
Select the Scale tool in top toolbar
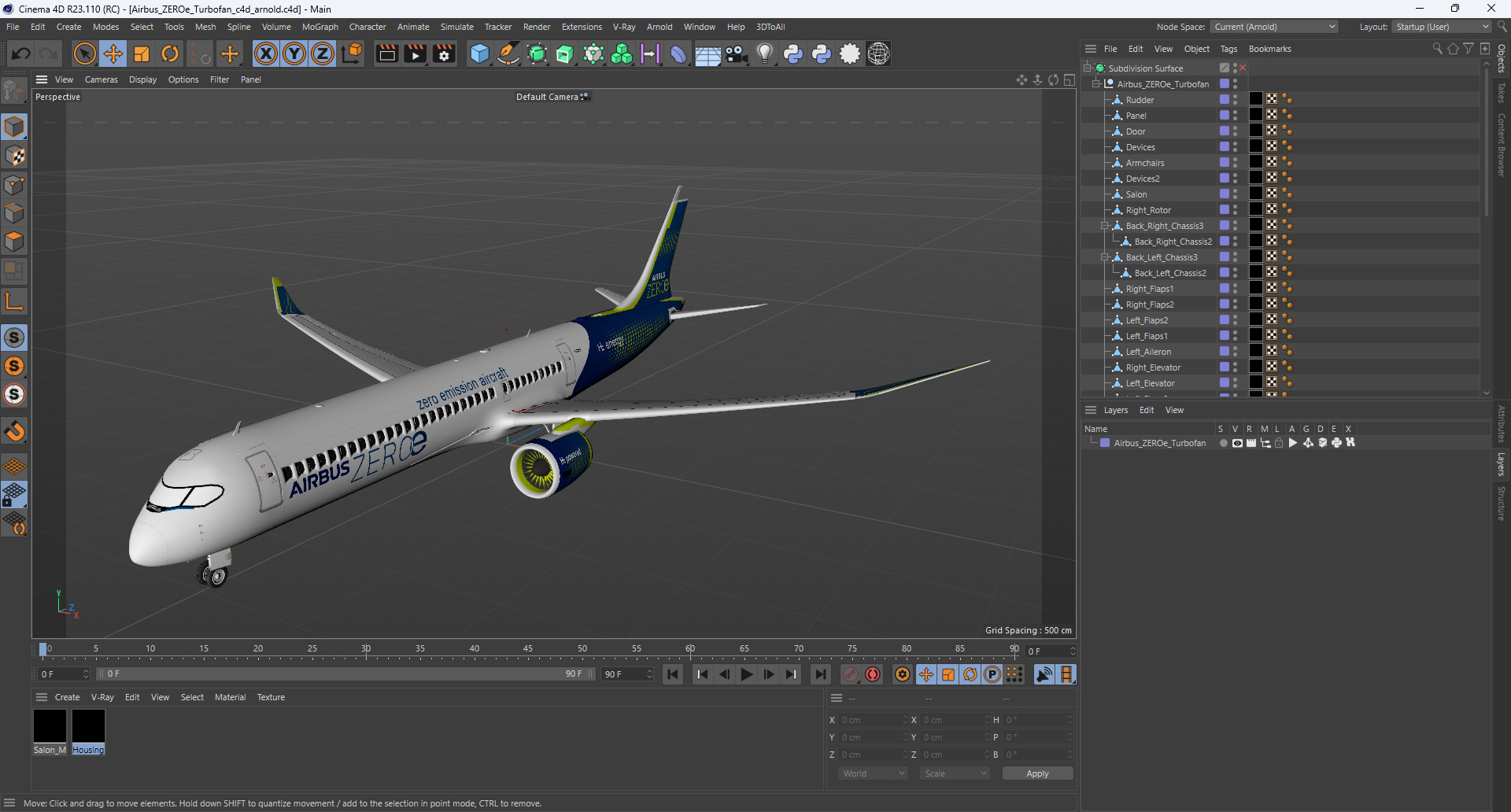[x=142, y=54]
